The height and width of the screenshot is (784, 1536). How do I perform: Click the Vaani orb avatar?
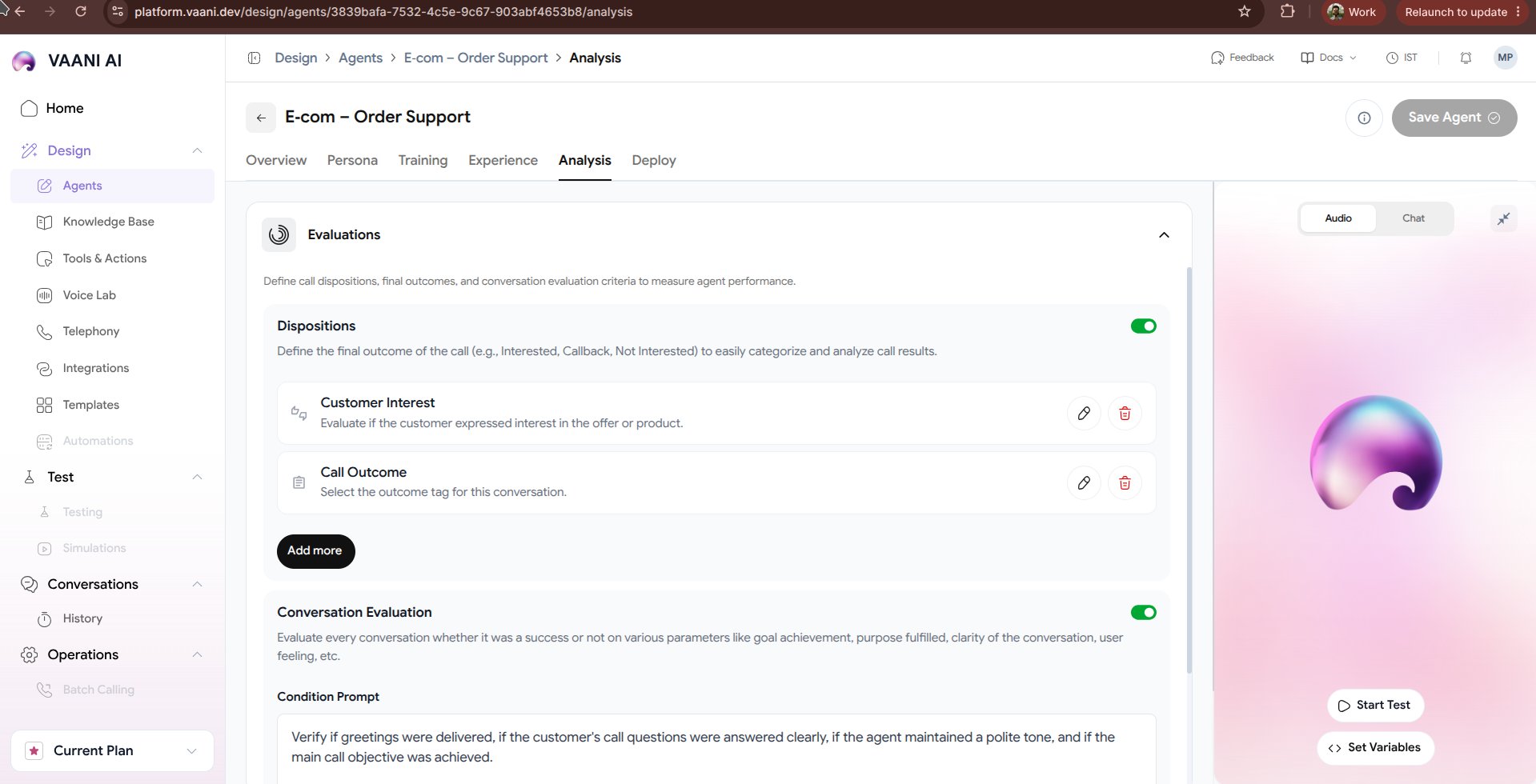point(1375,454)
